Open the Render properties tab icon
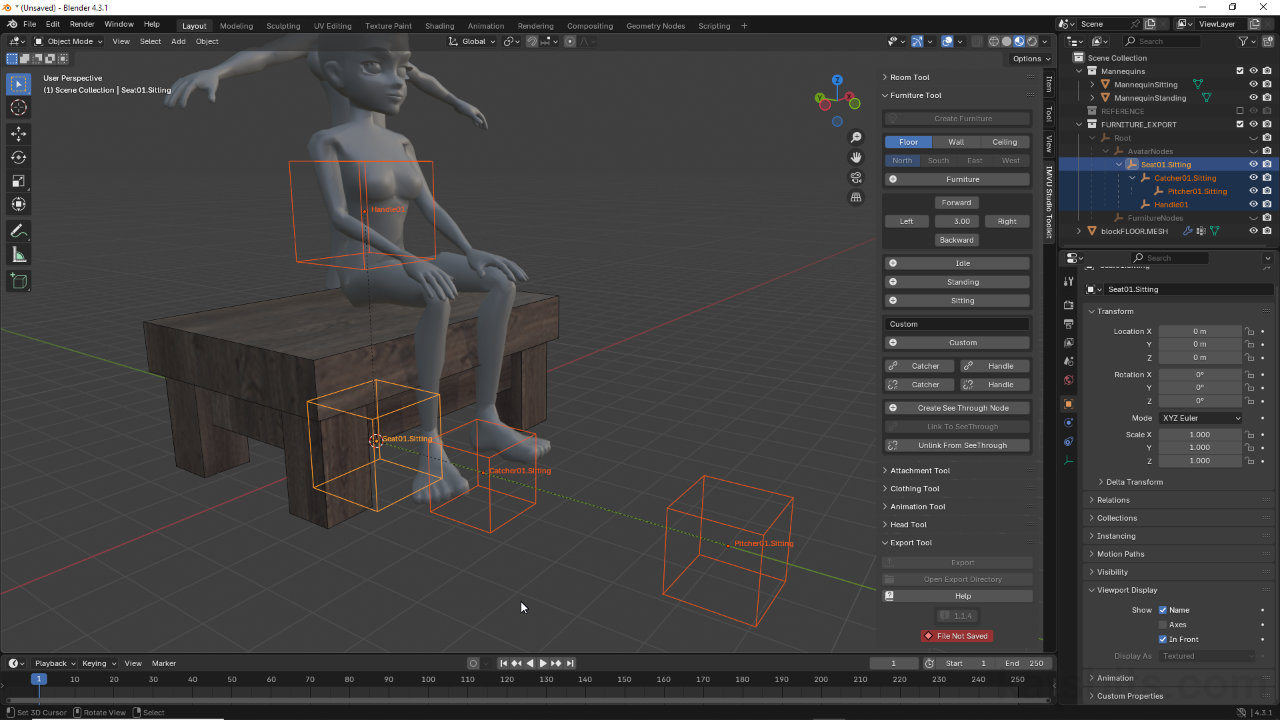 tap(1068, 305)
